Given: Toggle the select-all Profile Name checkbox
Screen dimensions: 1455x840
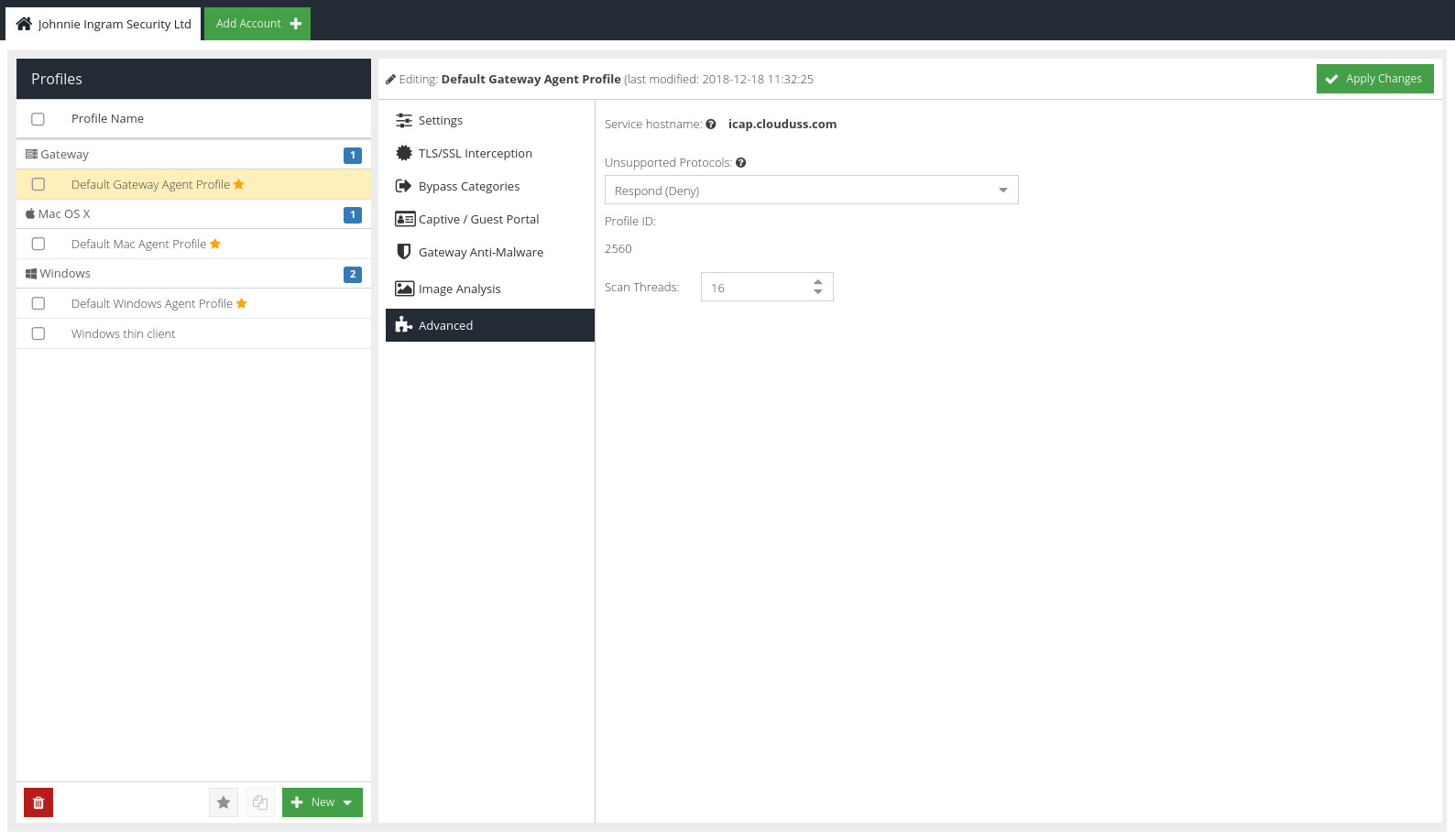Looking at the screenshot, I should click(38, 119).
